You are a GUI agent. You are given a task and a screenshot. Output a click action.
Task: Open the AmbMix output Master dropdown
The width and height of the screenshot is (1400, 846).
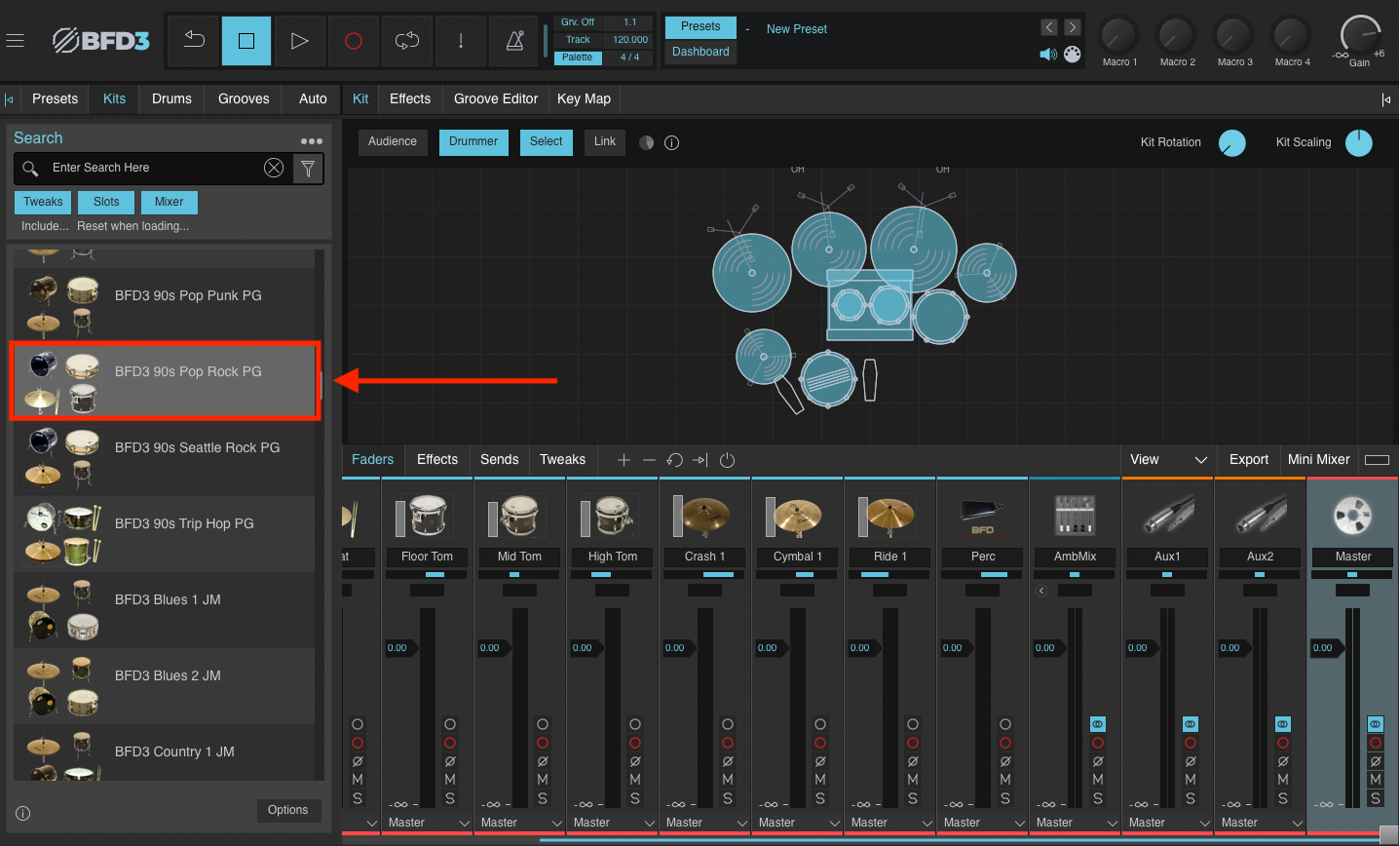click(1076, 823)
